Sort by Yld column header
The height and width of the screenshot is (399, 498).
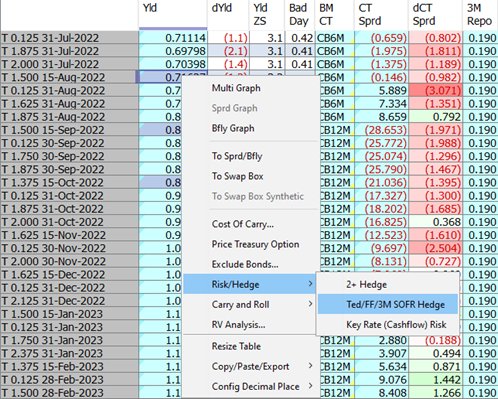point(173,15)
